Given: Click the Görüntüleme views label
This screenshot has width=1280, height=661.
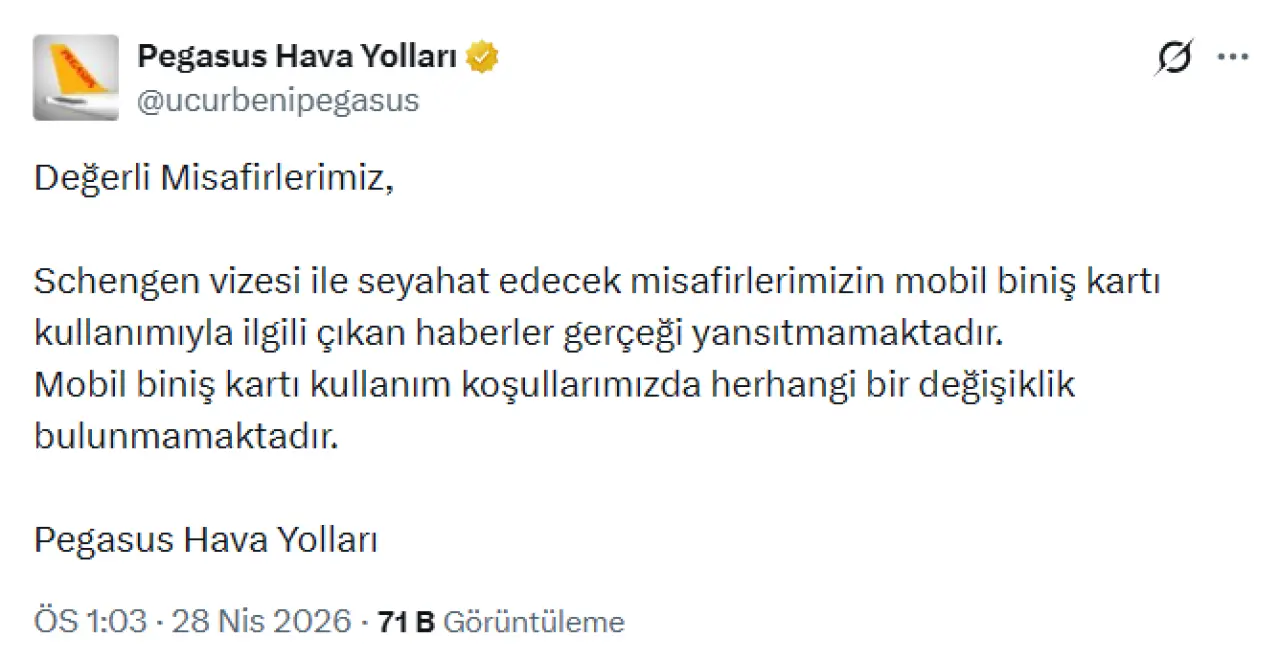Looking at the screenshot, I should coord(533,622).
